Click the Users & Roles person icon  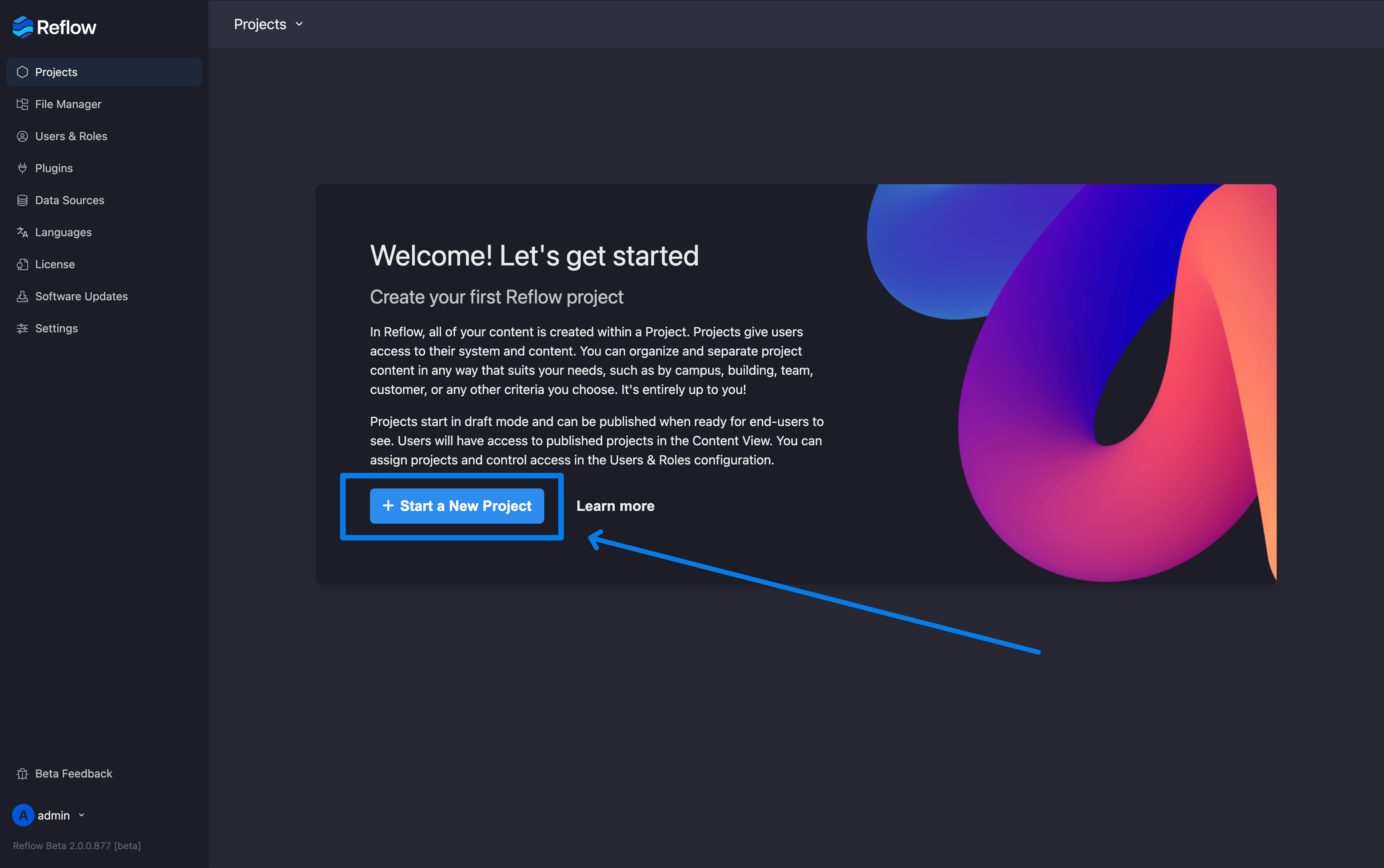coord(22,136)
